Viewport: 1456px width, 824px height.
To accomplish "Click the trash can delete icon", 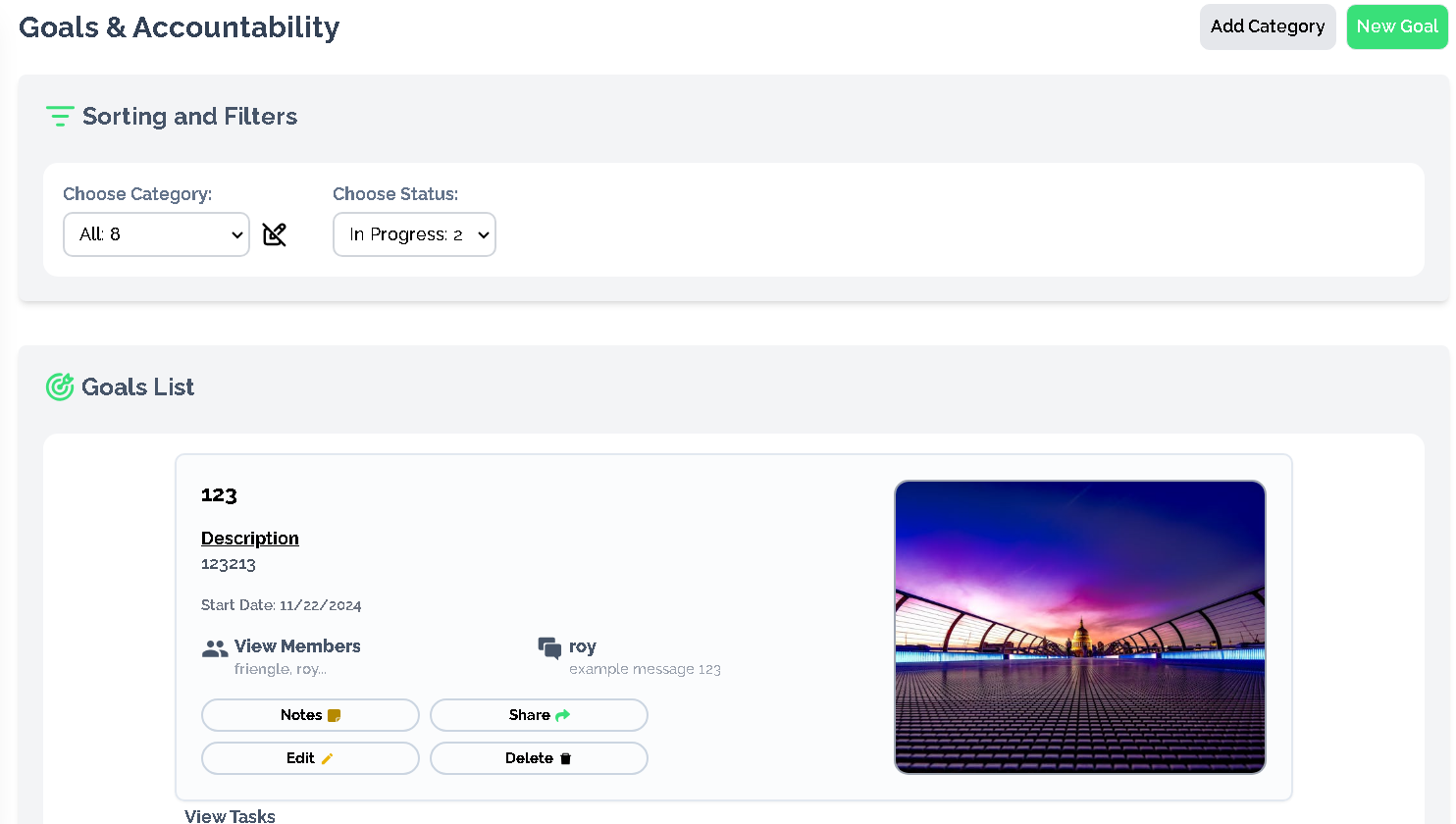I will (566, 759).
